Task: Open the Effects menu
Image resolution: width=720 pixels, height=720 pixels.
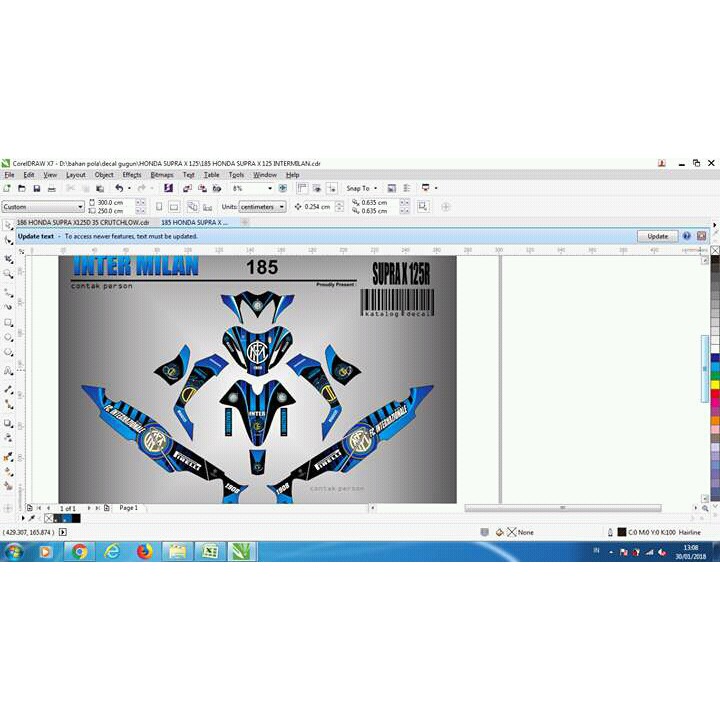Action: click(132, 175)
